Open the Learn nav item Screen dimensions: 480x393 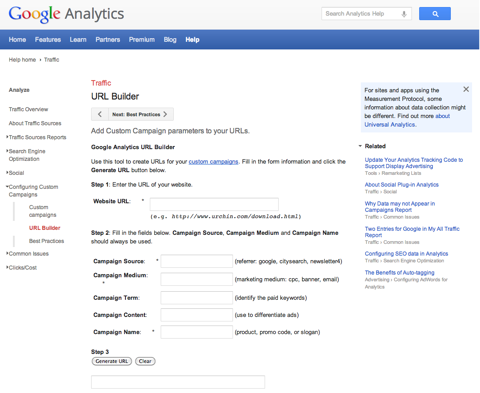tap(78, 40)
